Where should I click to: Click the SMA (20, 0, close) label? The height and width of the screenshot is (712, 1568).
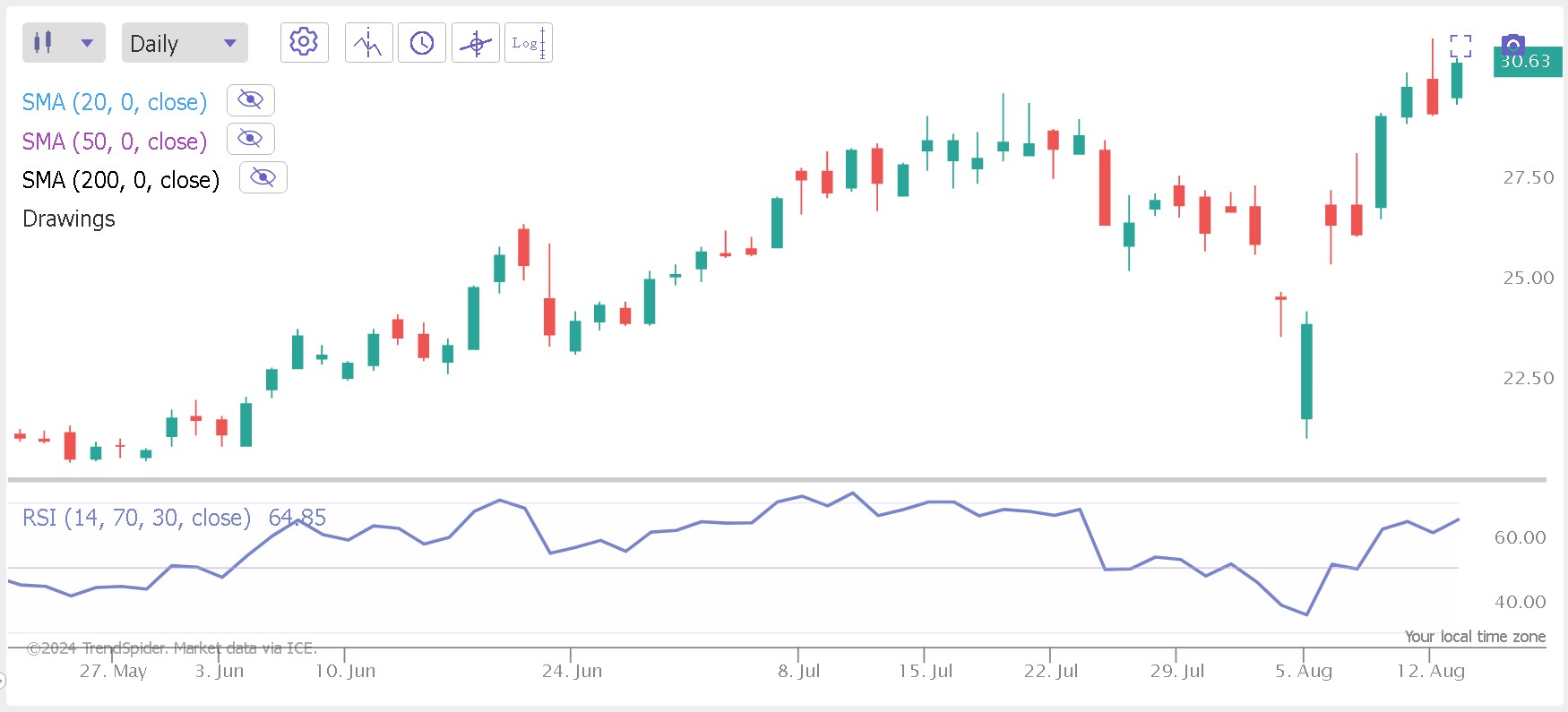pyautogui.click(x=115, y=102)
